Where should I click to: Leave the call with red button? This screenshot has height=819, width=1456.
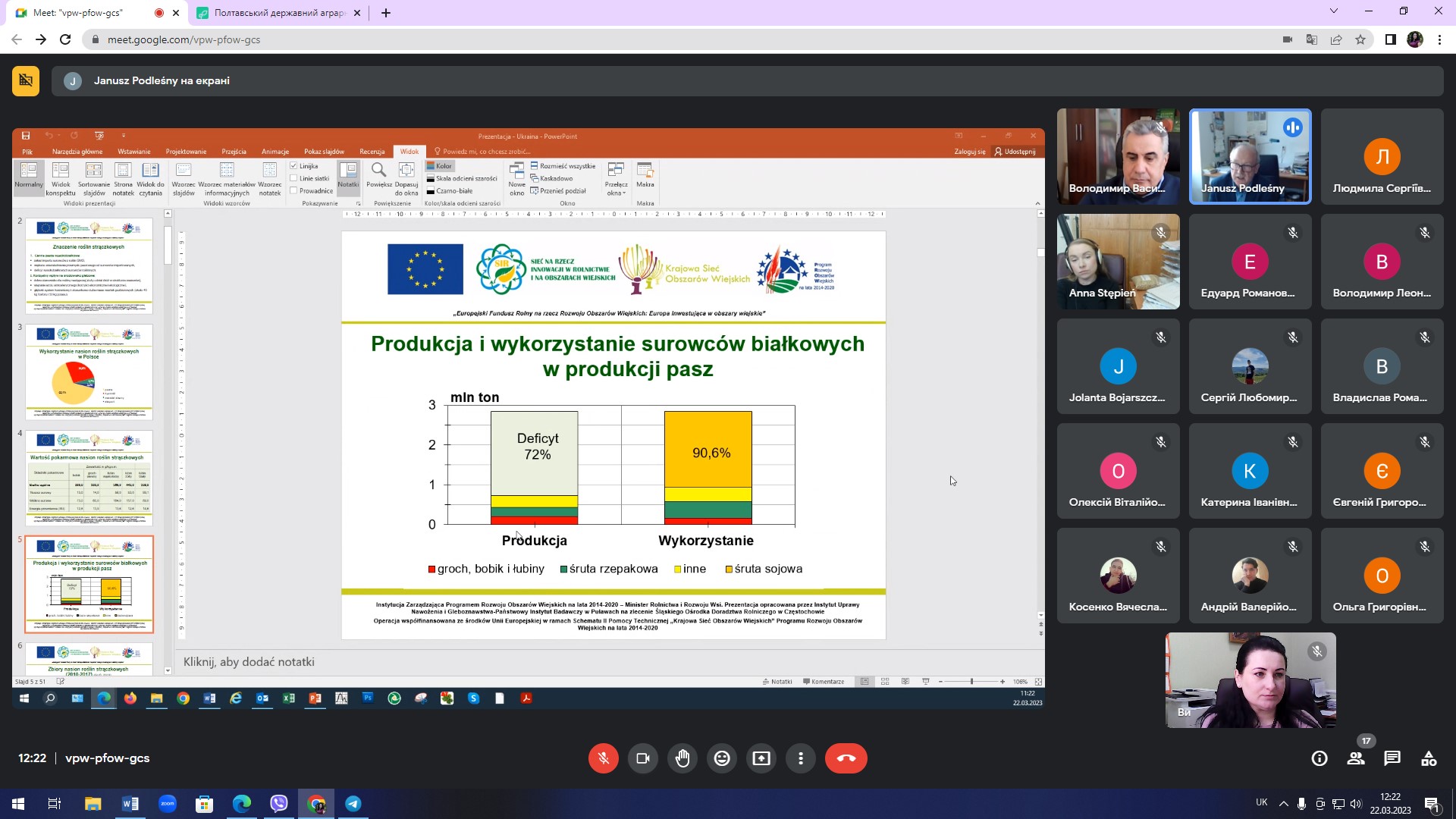pyautogui.click(x=846, y=758)
